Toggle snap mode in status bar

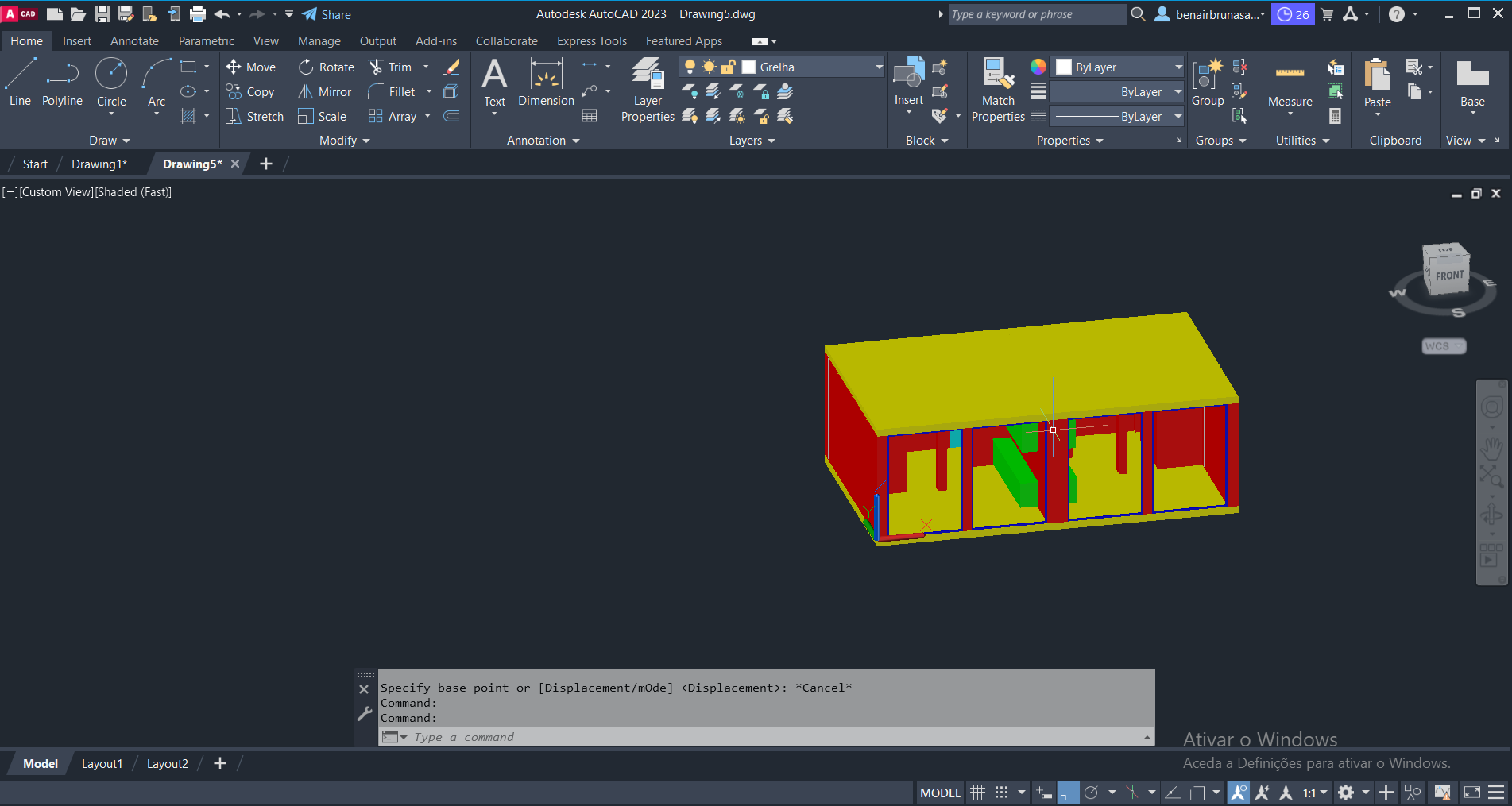point(1002,793)
